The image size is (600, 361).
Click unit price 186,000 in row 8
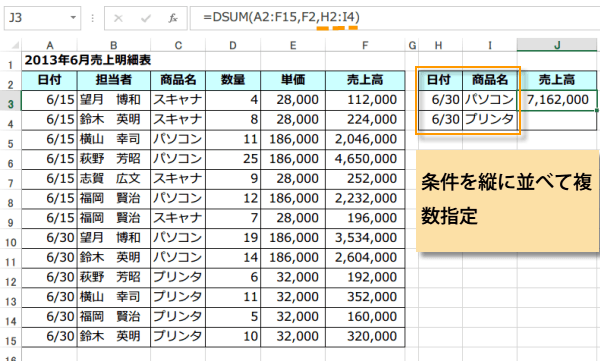click(293, 199)
